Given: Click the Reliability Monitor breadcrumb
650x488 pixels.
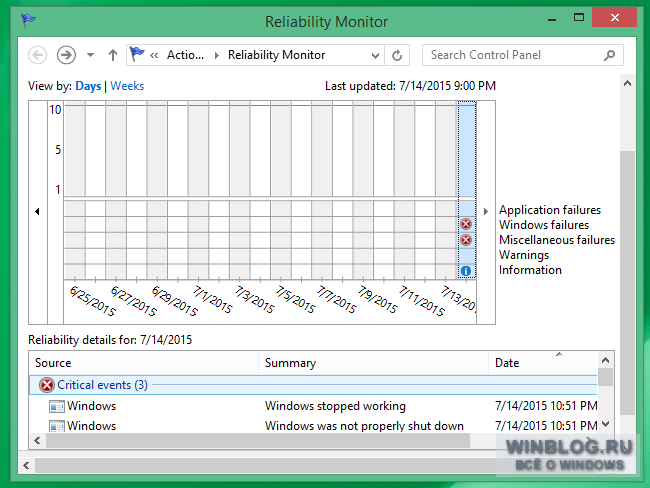Looking at the screenshot, I should (276, 55).
